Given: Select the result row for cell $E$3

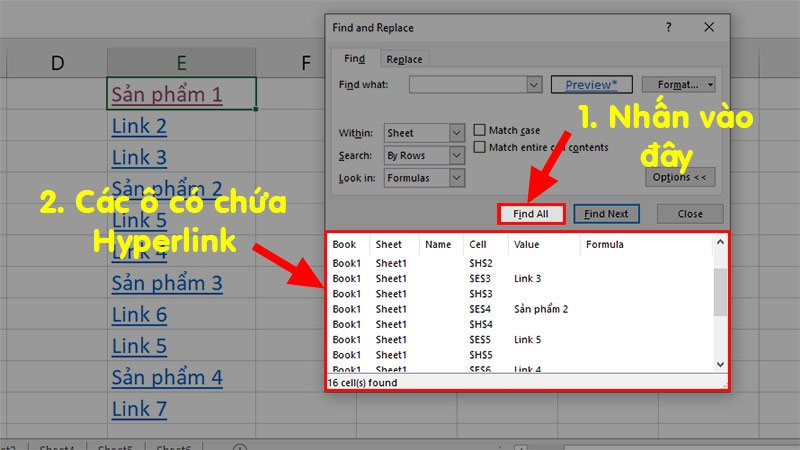Looking at the screenshot, I should tap(520, 278).
